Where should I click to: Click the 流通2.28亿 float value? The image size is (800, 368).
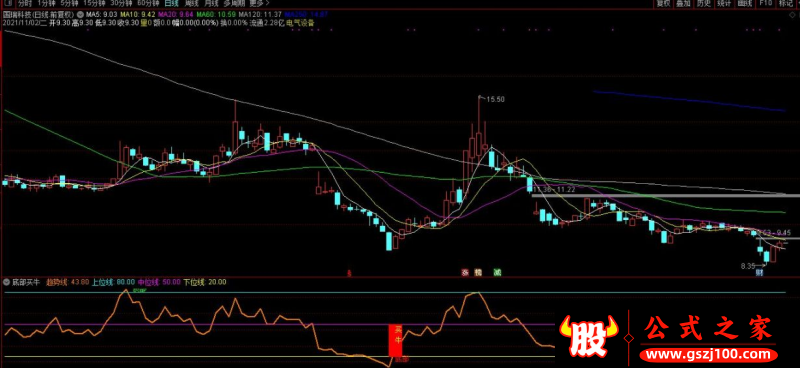coord(267,23)
